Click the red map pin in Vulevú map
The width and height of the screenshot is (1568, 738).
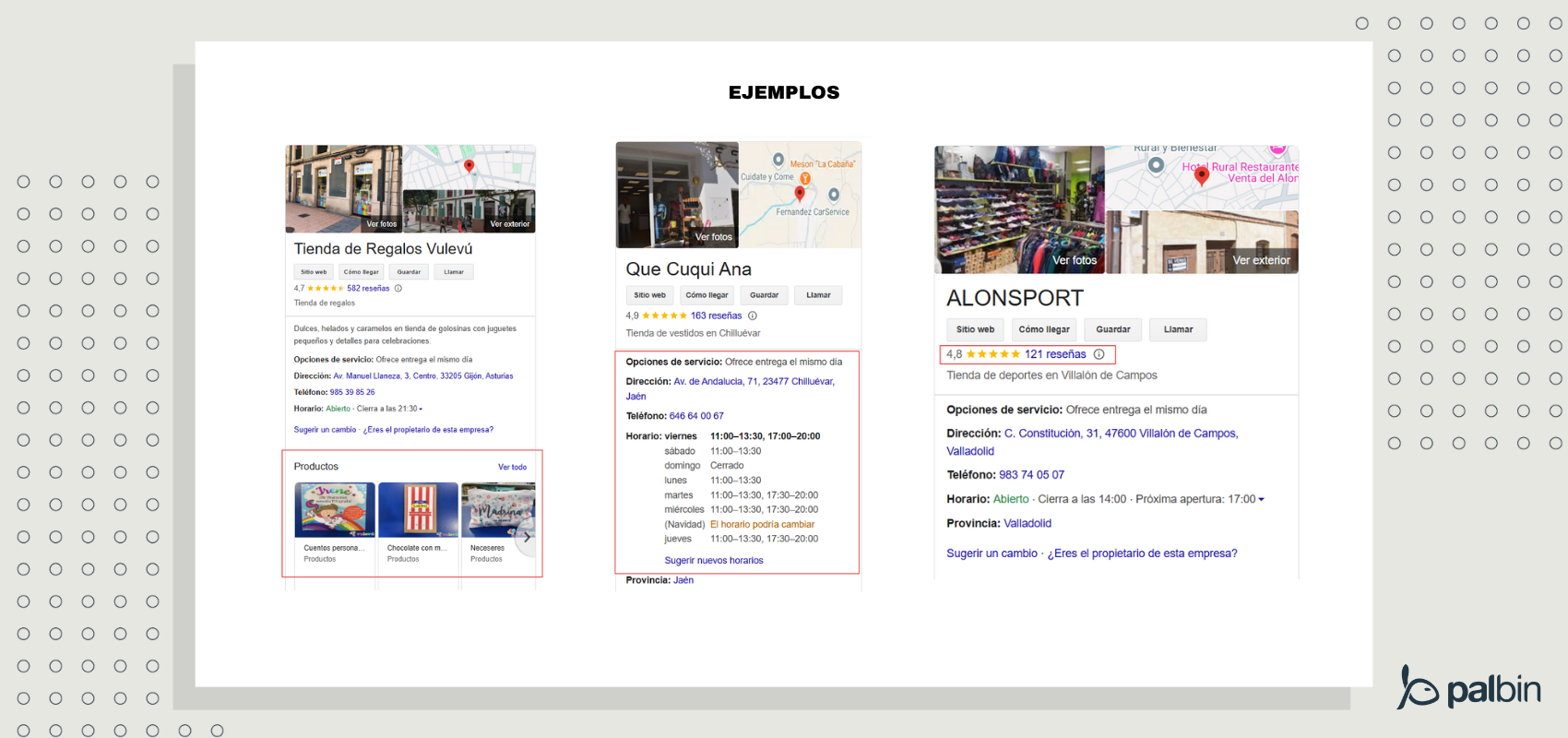[469, 166]
